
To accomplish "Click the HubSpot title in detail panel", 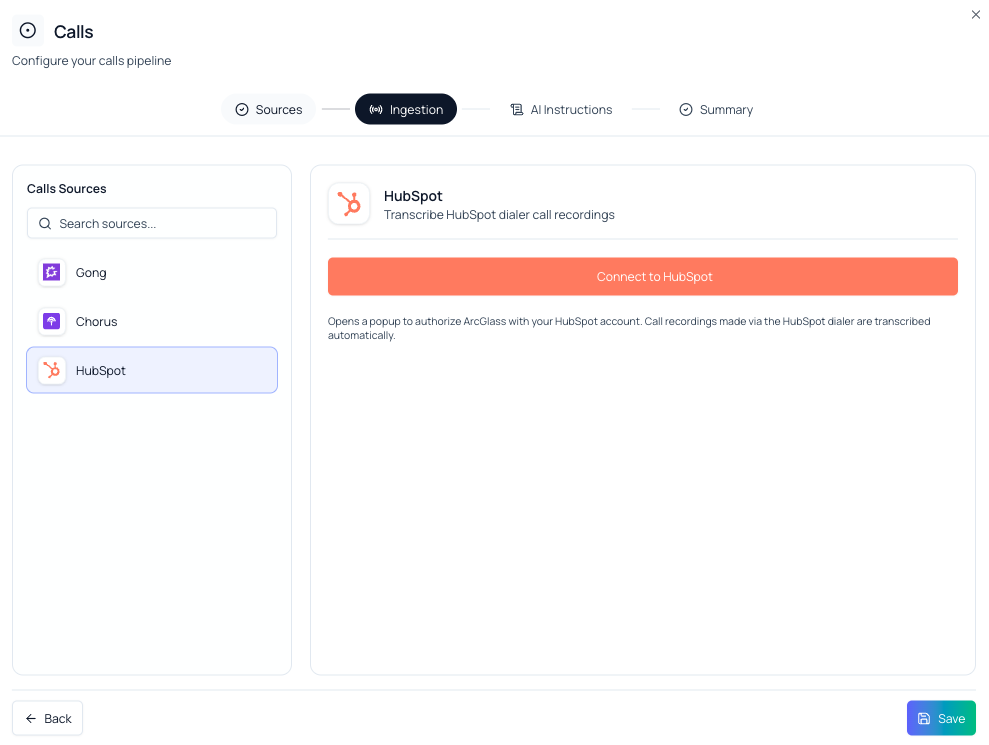I will [413, 196].
